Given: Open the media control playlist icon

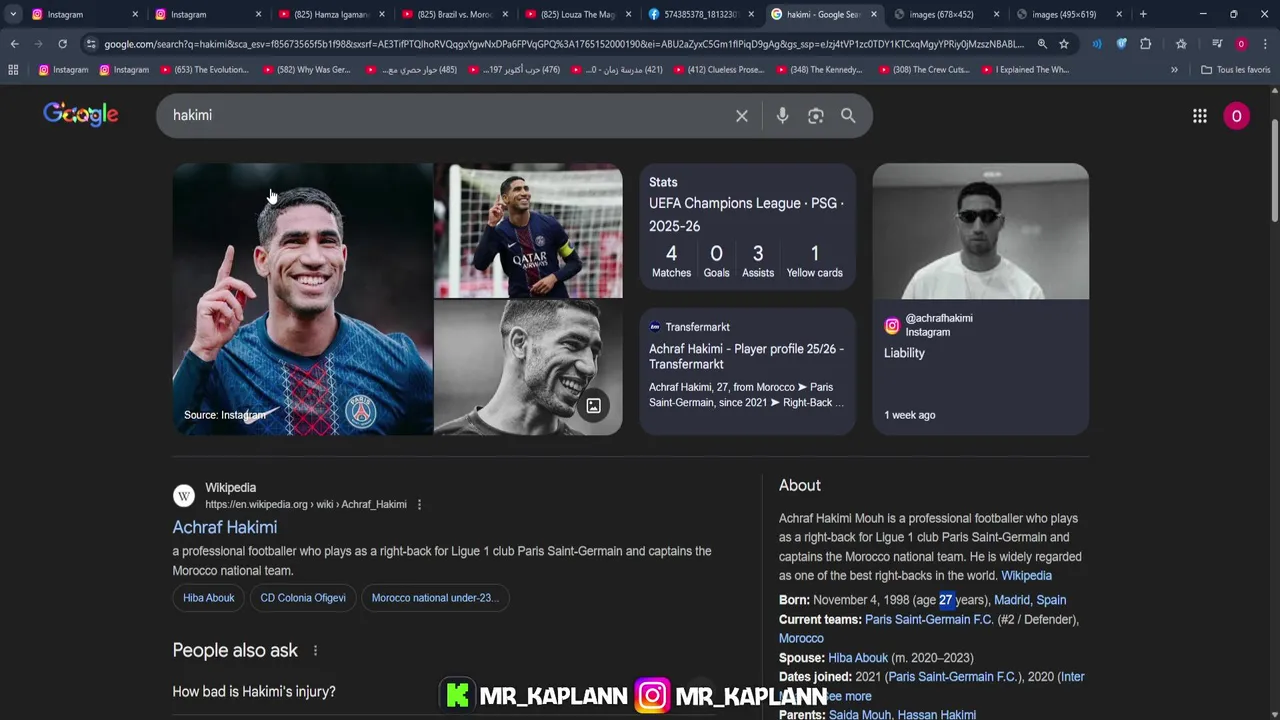Looking at the screenshot, I should coord(1217,44).
